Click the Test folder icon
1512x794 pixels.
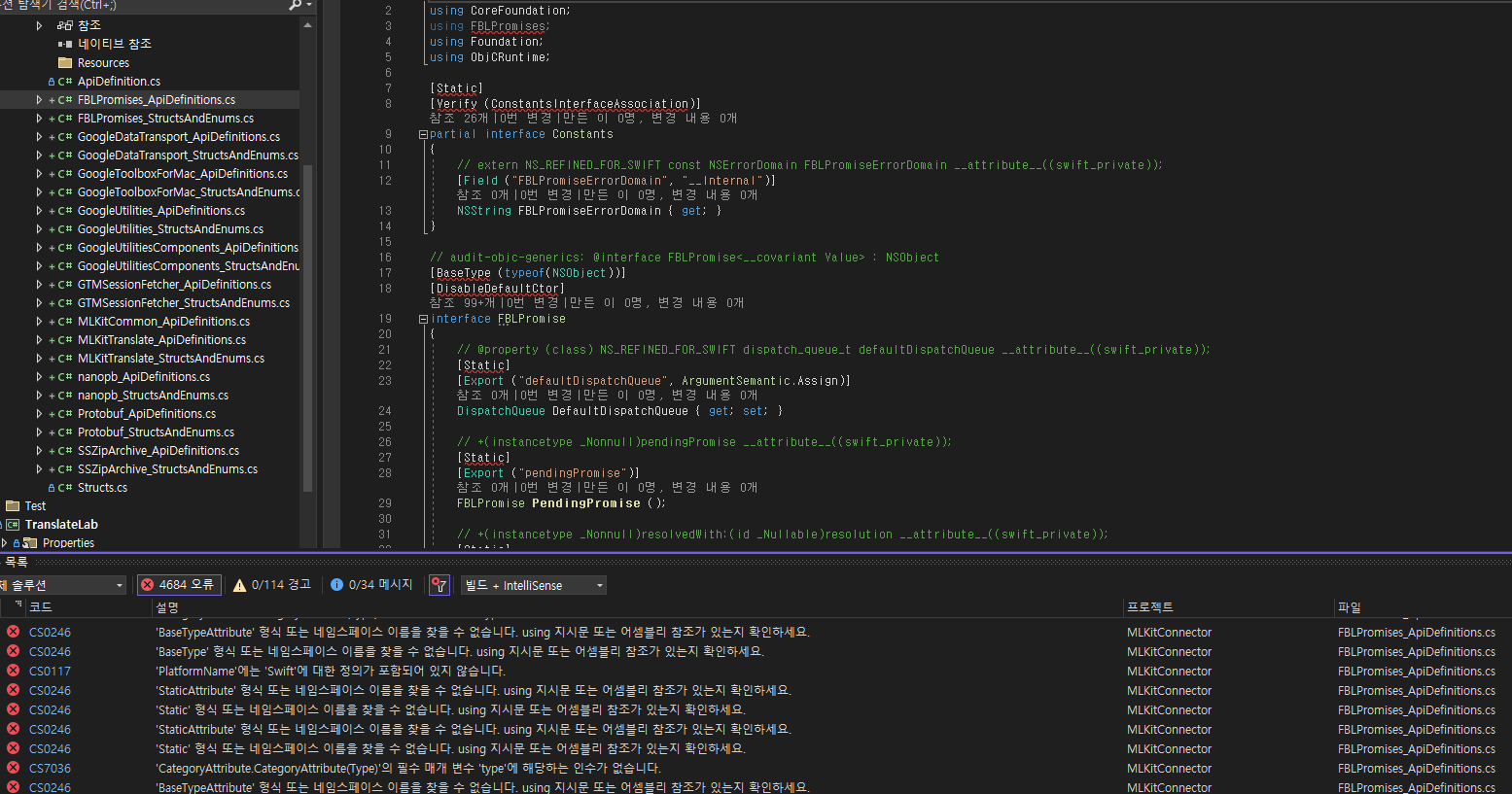click(13, 506)
